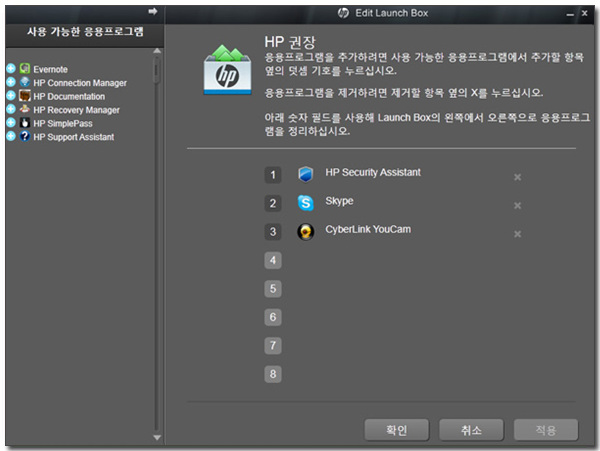Select position number 1 field
Screen dimensions: 600x451
pyautogui.click(x=273, y=175)
